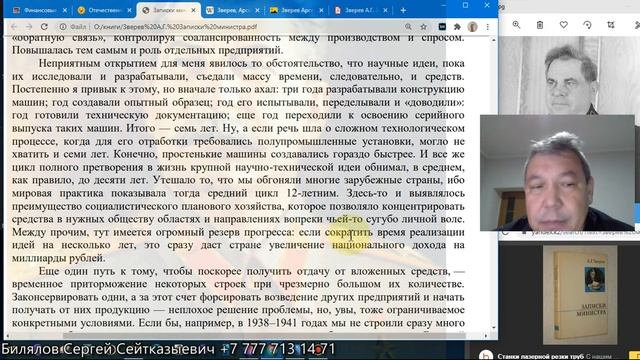The image size is (640, 360).
Task: Click the browser forward arrow
Action: pos(29,27)
